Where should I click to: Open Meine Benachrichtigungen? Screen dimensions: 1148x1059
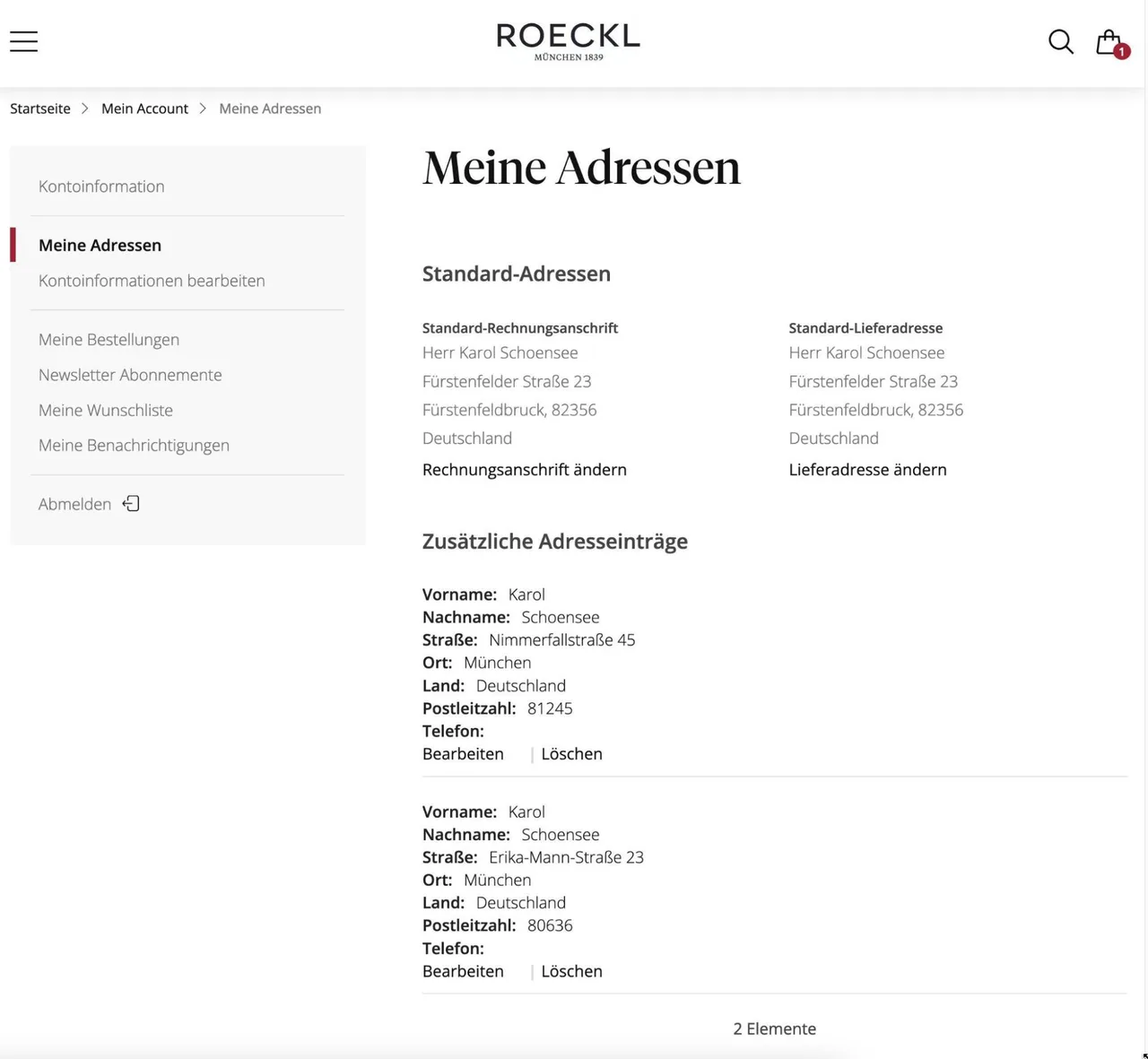tap(134, 446)
